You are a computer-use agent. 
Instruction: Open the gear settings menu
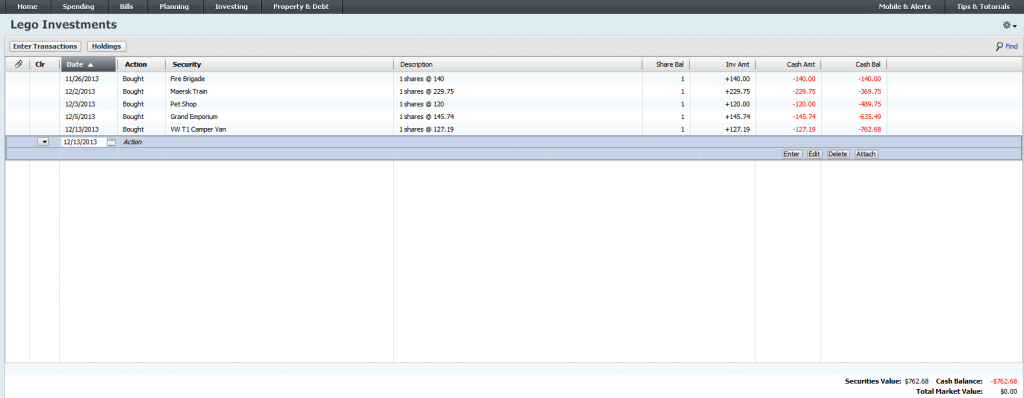pos(1009,25)
